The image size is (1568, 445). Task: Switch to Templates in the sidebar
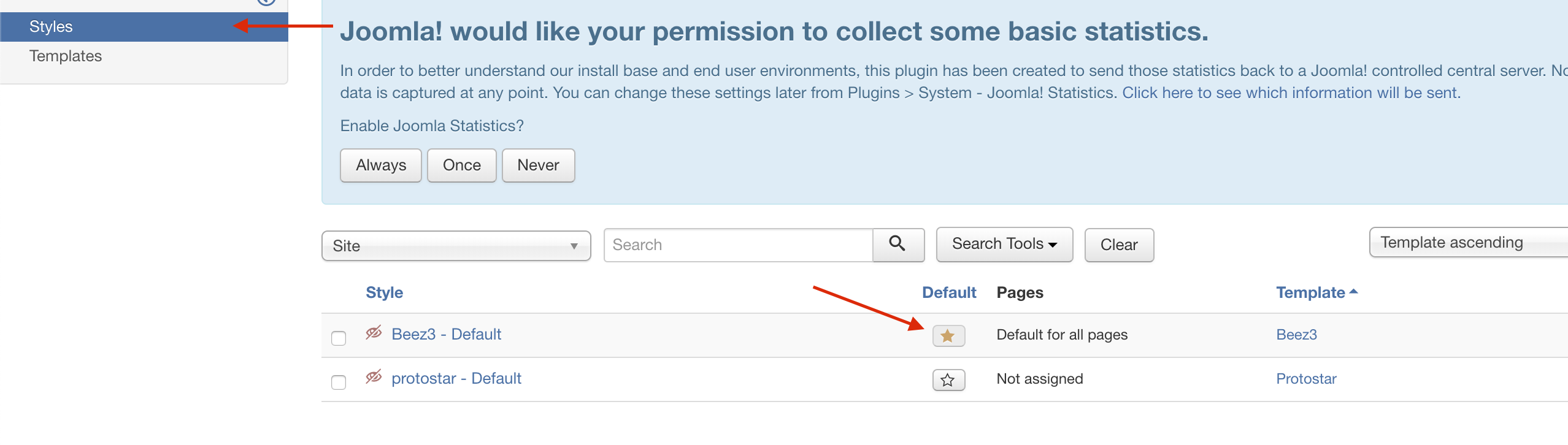click(66, 56)
